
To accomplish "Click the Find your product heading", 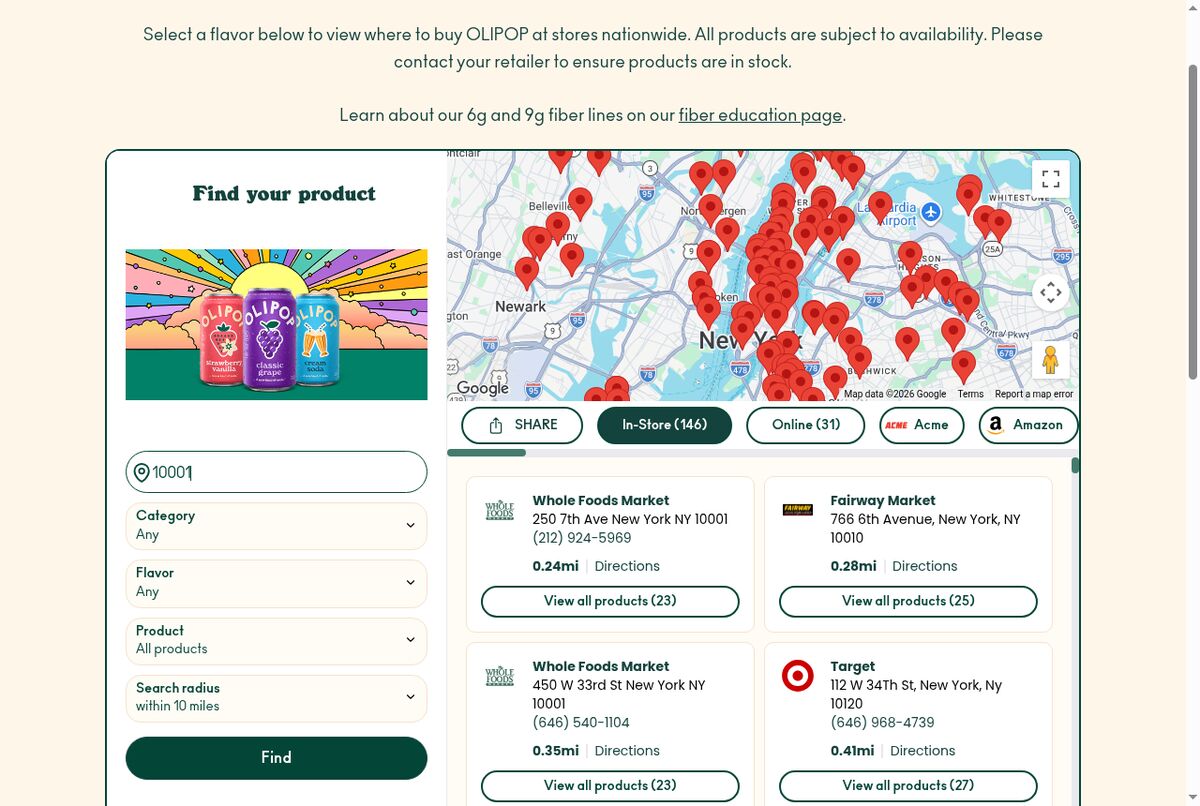I will [x=284, y=194].
